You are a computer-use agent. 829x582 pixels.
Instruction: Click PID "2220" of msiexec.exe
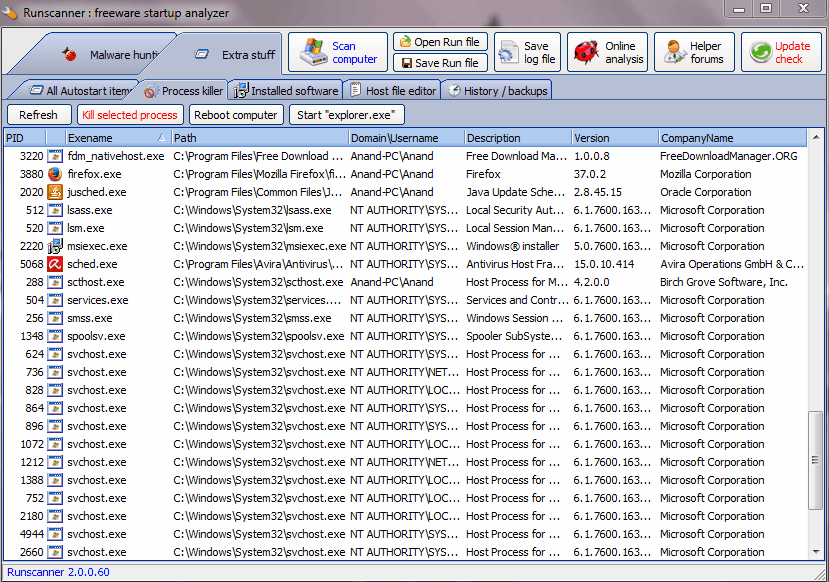point(32,246)
